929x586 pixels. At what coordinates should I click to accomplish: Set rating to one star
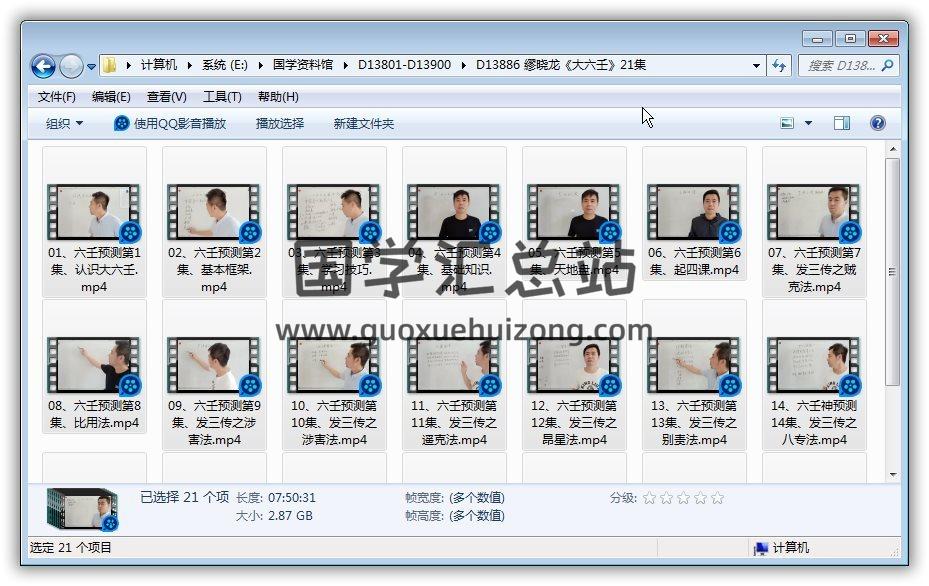click(x=649, y=498)
